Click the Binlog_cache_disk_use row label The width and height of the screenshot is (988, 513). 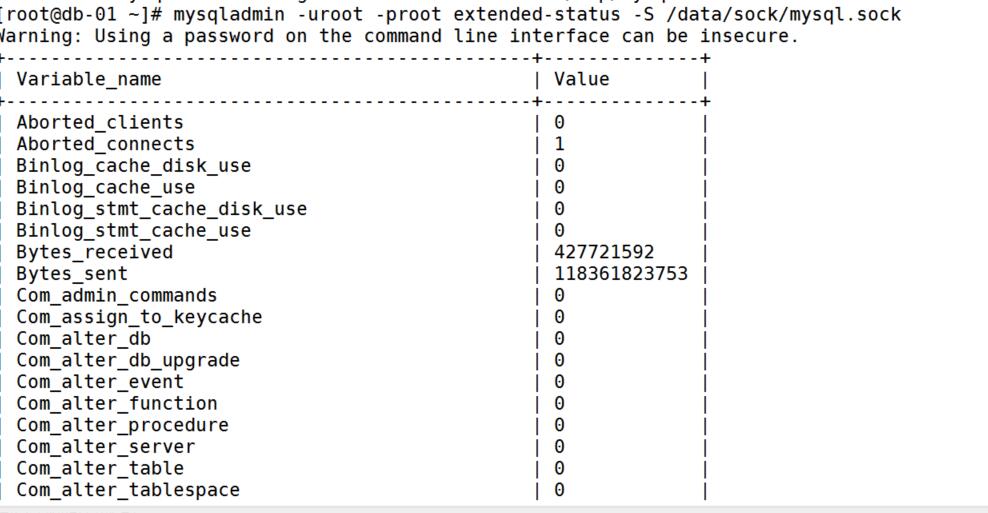(133, 166)
